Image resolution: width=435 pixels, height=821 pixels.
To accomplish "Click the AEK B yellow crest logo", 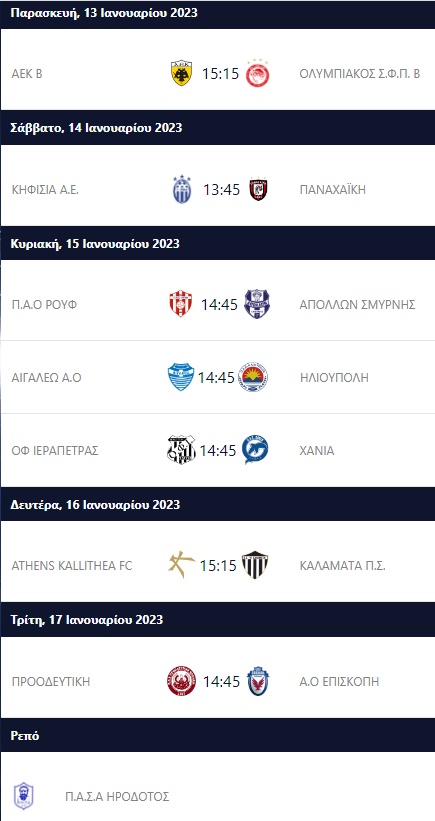I will pyautogui.click(x=181, y=73).
